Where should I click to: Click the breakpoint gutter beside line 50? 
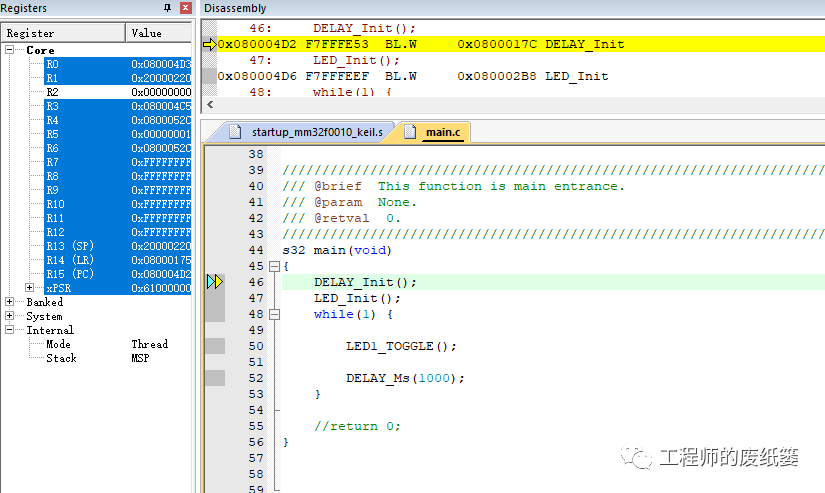coord(215,346)
